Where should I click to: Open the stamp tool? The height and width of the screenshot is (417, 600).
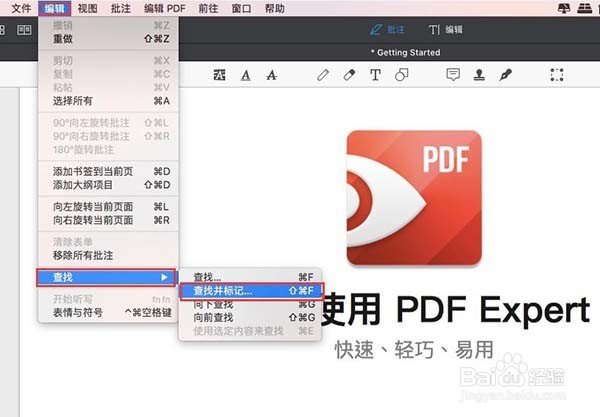[479, 75]
